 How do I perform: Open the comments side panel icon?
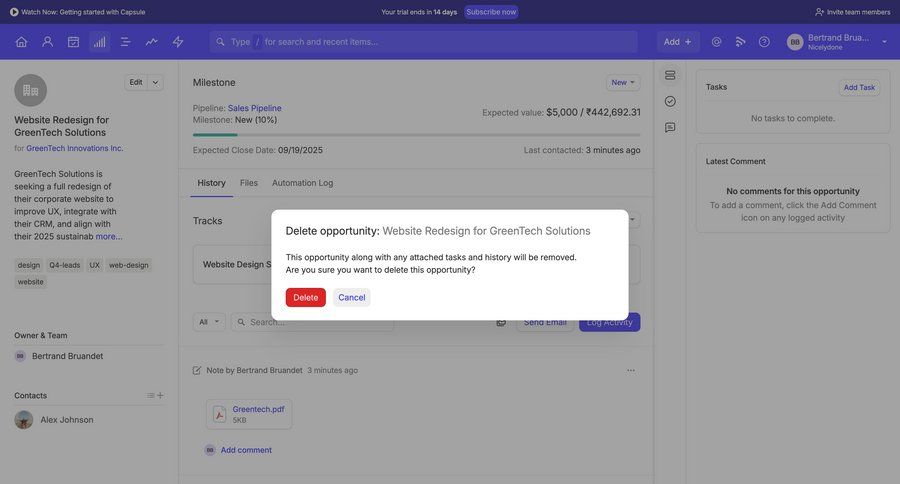[x=670, y=127]
